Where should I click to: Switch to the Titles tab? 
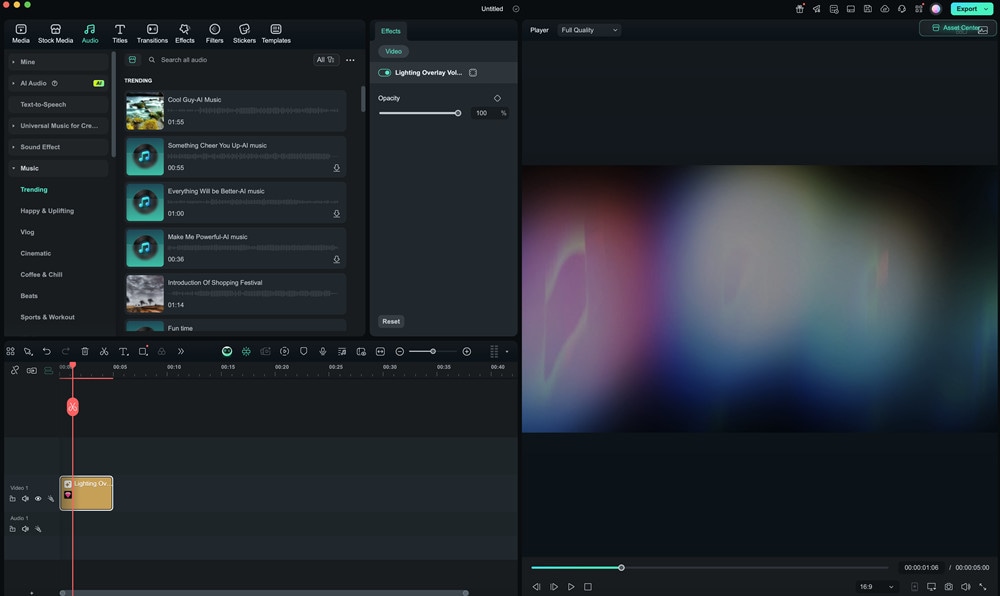point(120,33)
